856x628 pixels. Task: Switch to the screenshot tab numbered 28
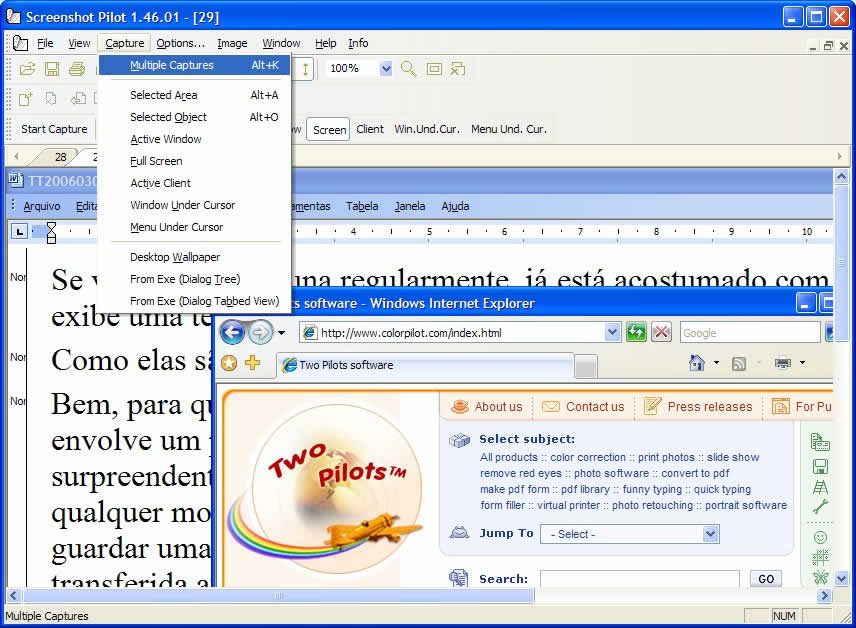[60, 157]
